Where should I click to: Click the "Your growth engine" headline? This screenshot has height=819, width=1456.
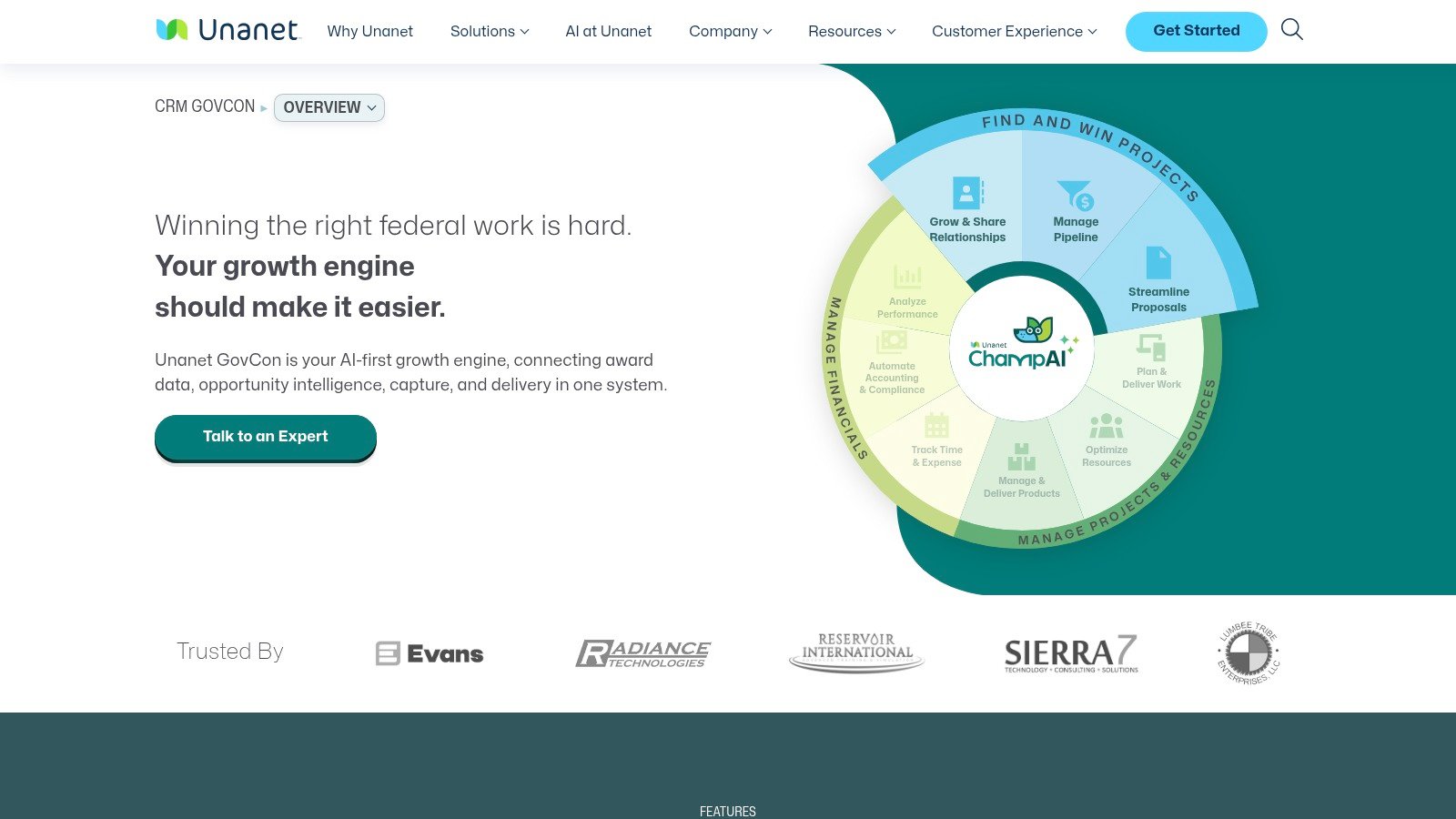point(285,266)
